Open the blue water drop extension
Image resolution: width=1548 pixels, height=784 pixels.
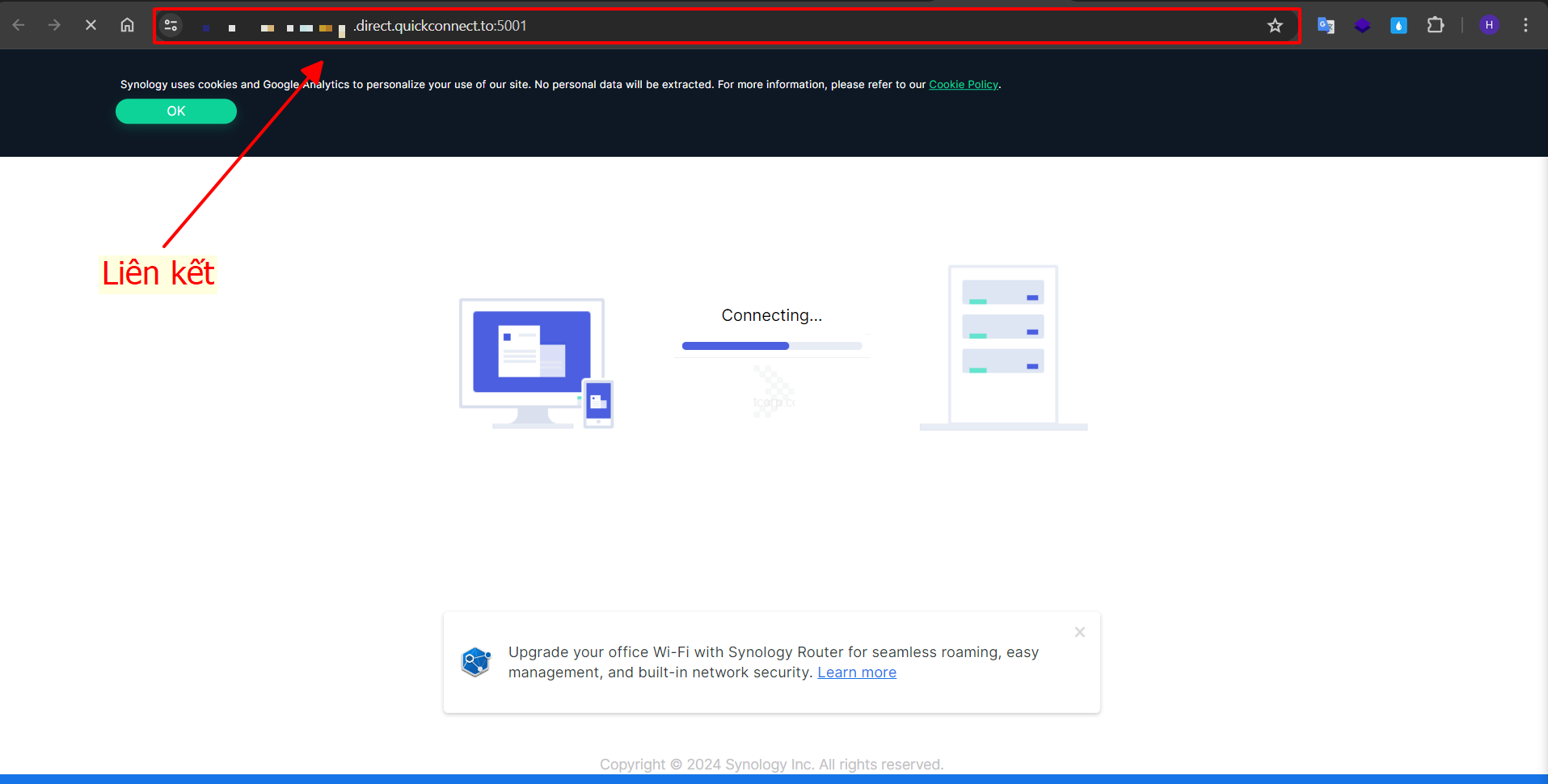point(1398,26)
